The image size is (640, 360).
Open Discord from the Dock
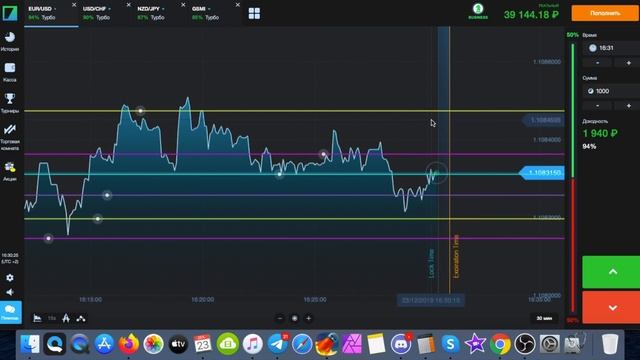point(401,344)
